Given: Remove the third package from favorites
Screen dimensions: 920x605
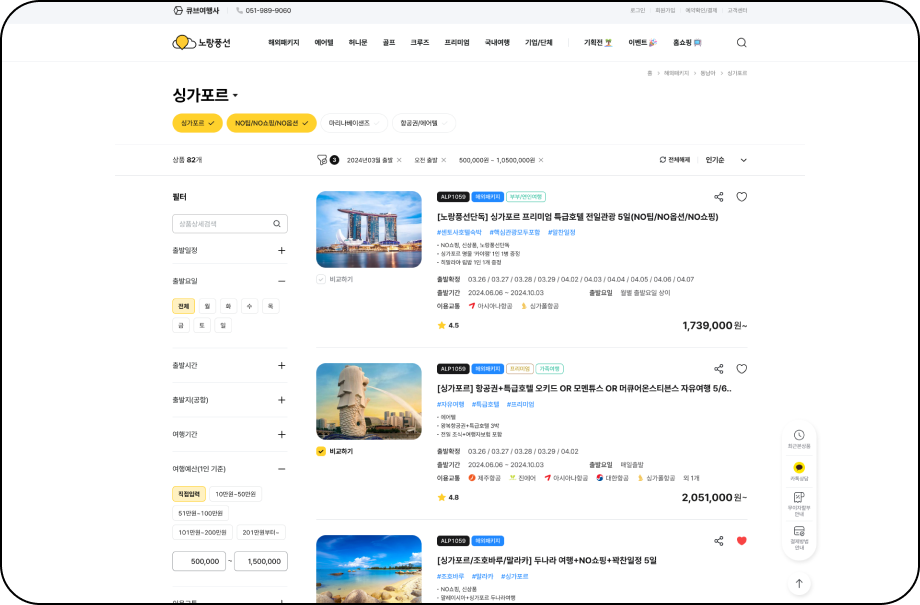Looking at the screenshot, I should tap(741, 541).
